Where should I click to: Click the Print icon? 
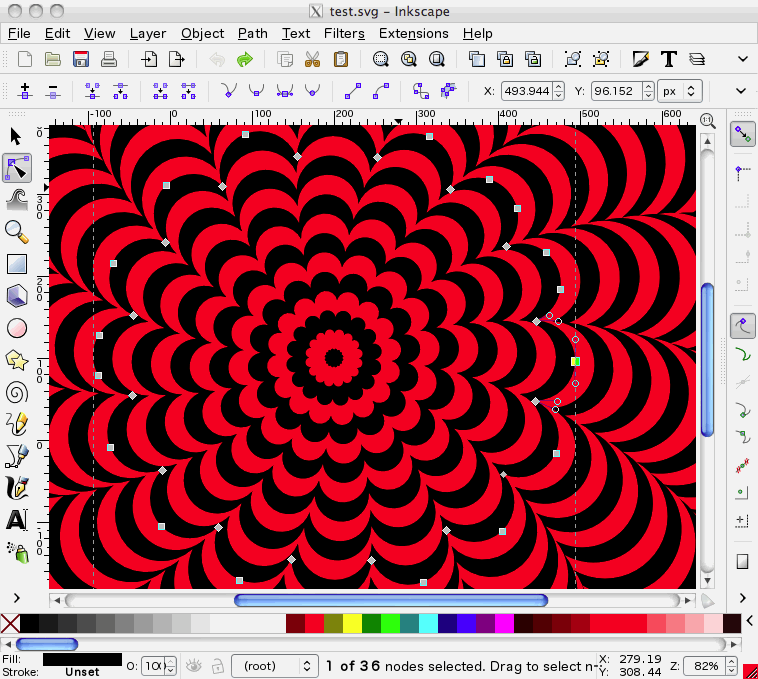pyautogui.click(x=109, y=59)
